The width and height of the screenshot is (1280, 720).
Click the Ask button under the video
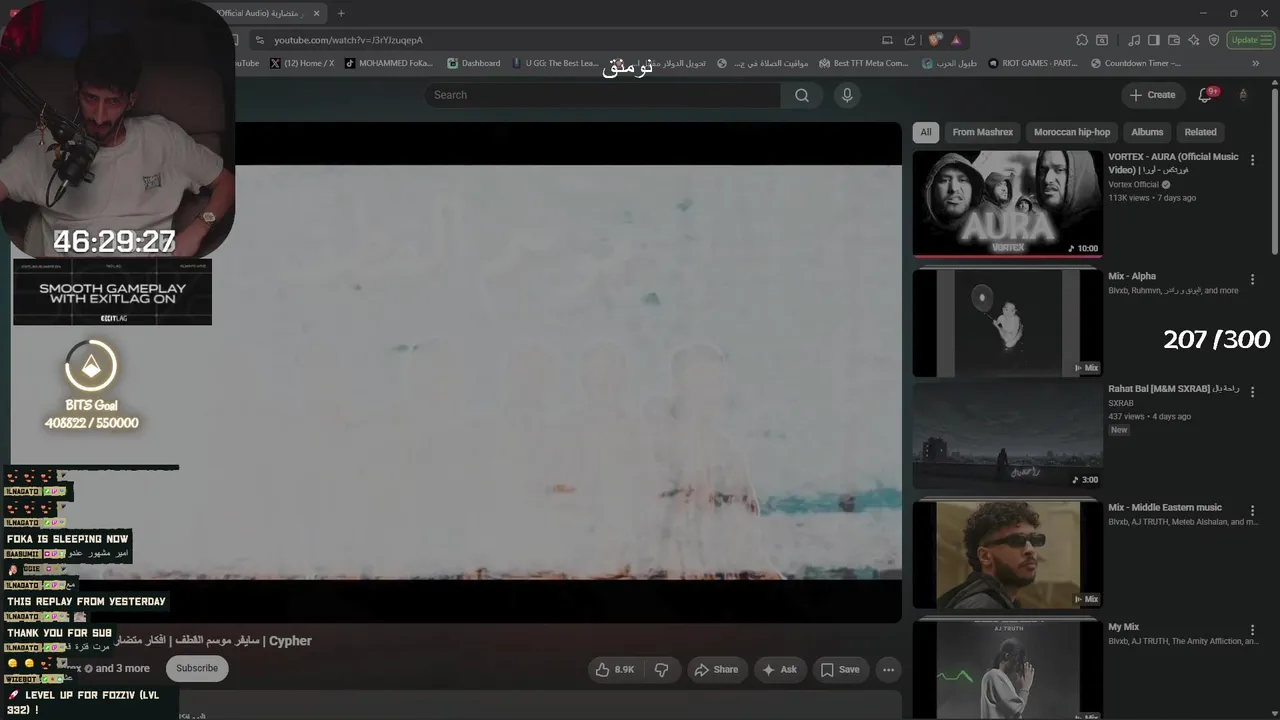[779, 670]
